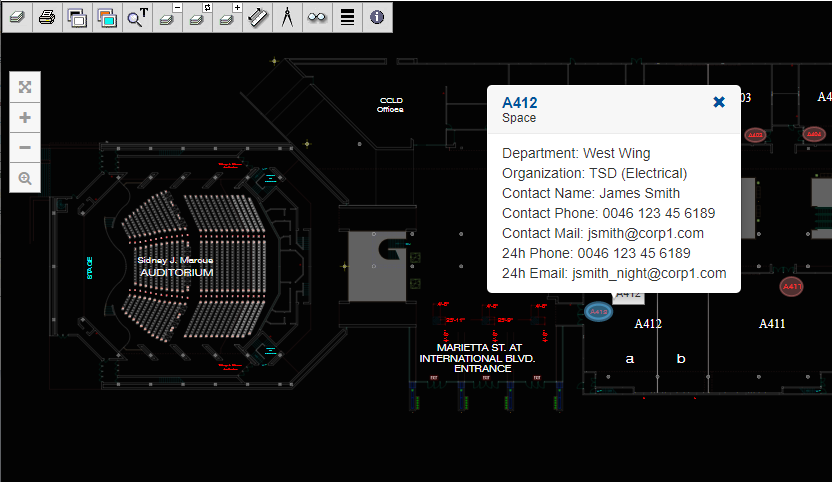
Task: Click the Print icon
Action: tap(46, 17)
